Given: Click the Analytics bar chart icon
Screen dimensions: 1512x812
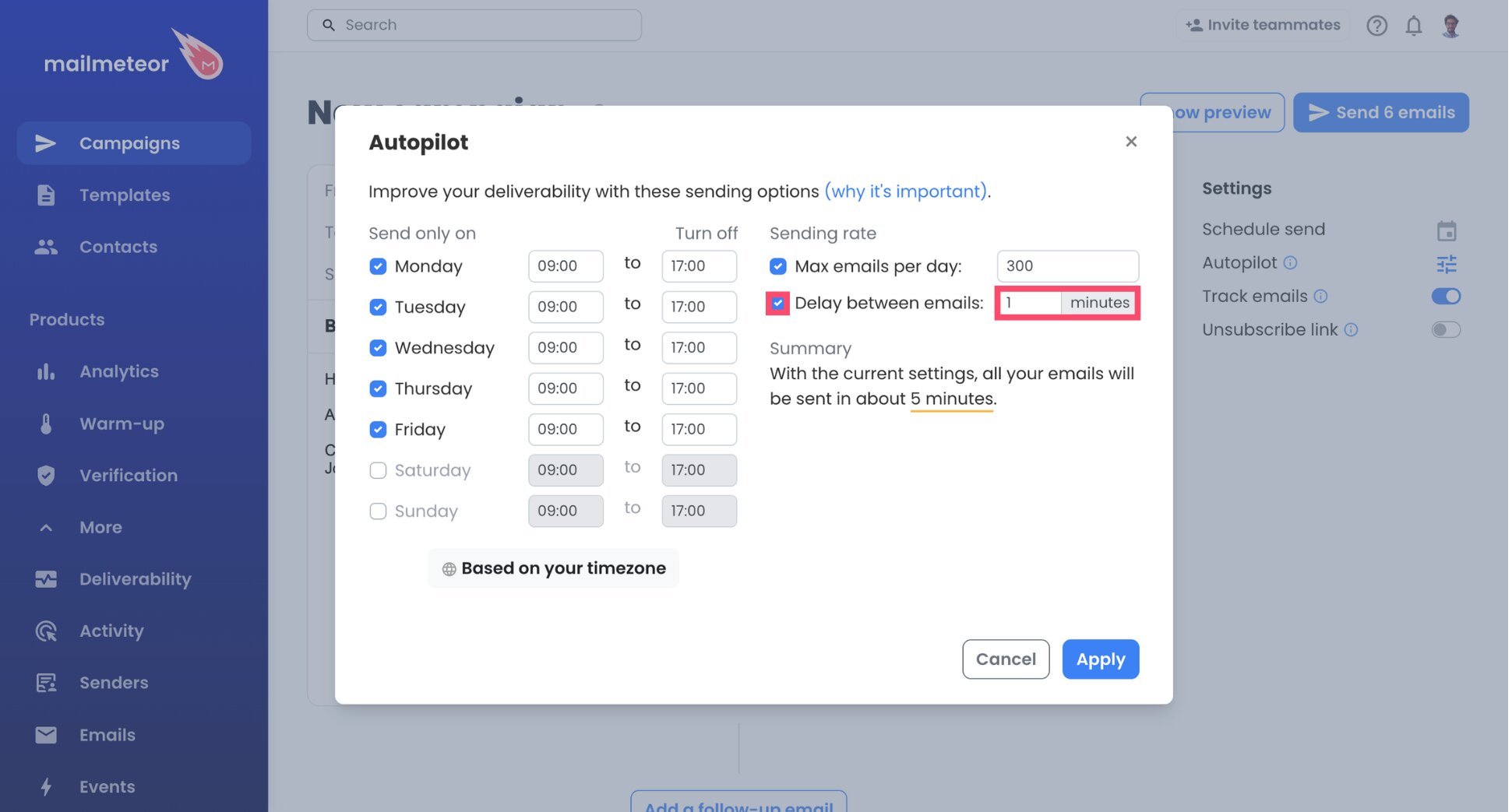Looking at the screenshot, I should point(46,371).
